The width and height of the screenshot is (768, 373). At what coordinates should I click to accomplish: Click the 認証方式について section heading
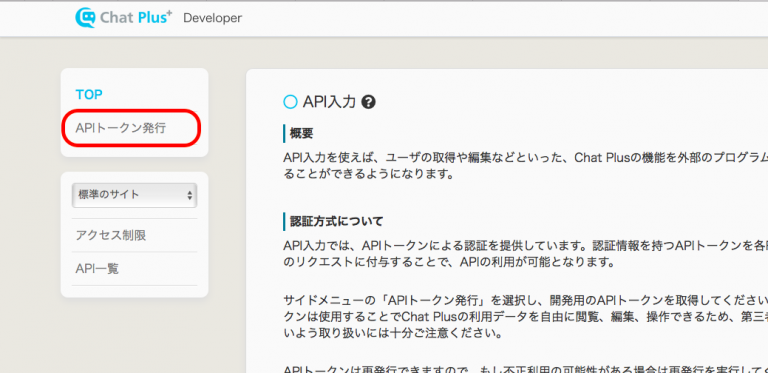(x=336, y=221)
